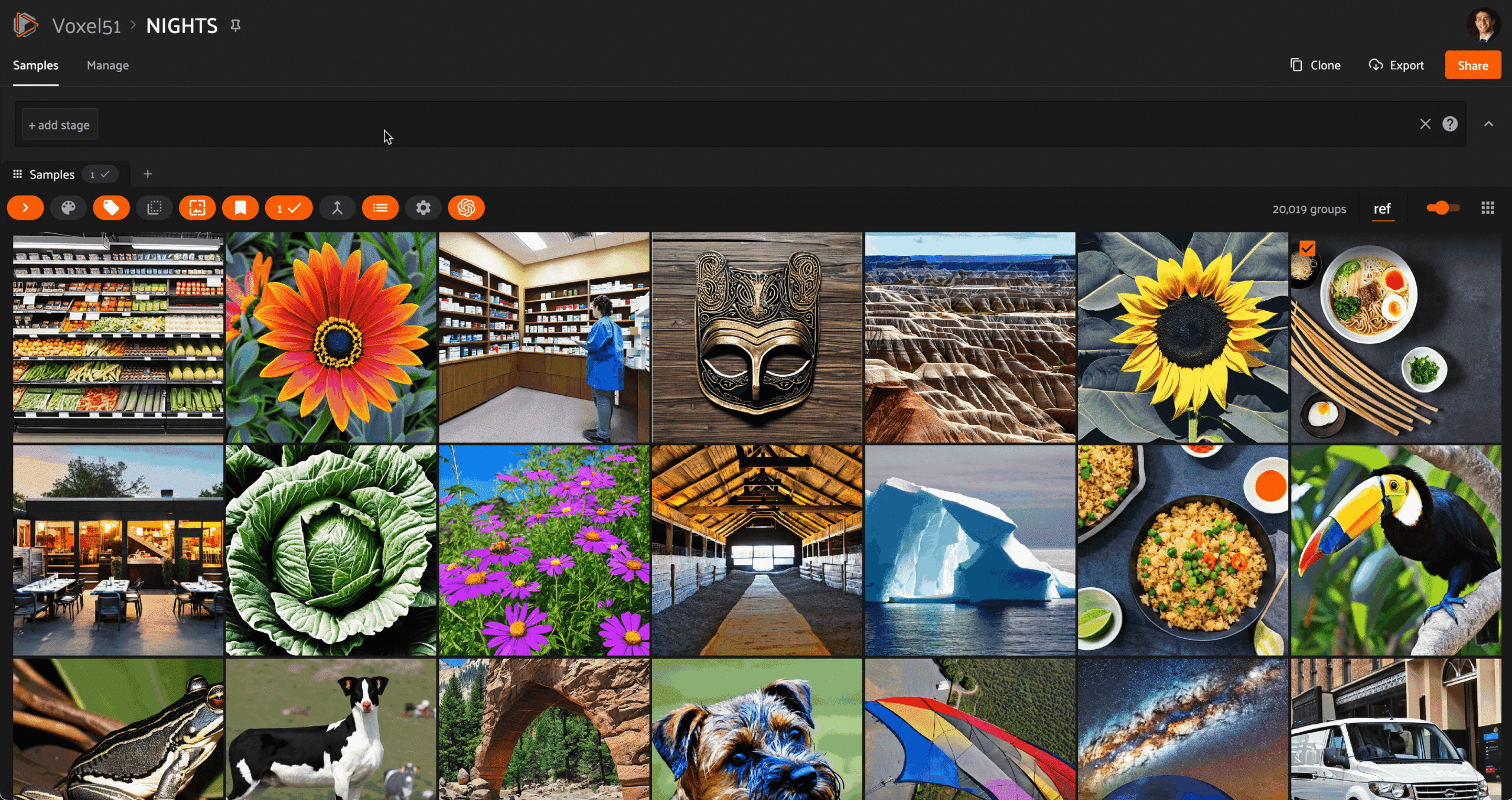Click the dynamic groups merge icon
This screenshot has height=800, width=1512.
pyautogui.click(x=337, y=208)
